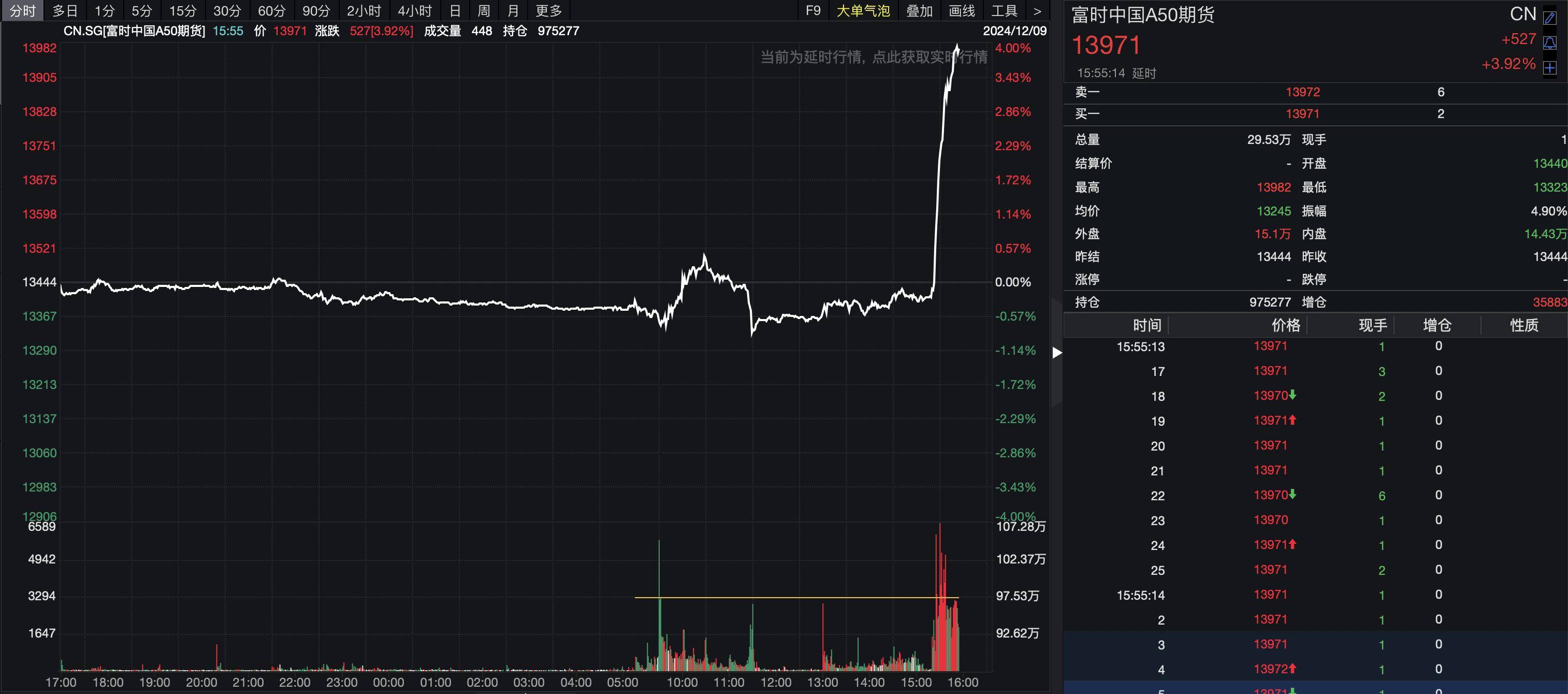This screenshot has height=694, width=1568.
Task: Enable the 叠加 overlay feature
Action: [x=919, y=10]
